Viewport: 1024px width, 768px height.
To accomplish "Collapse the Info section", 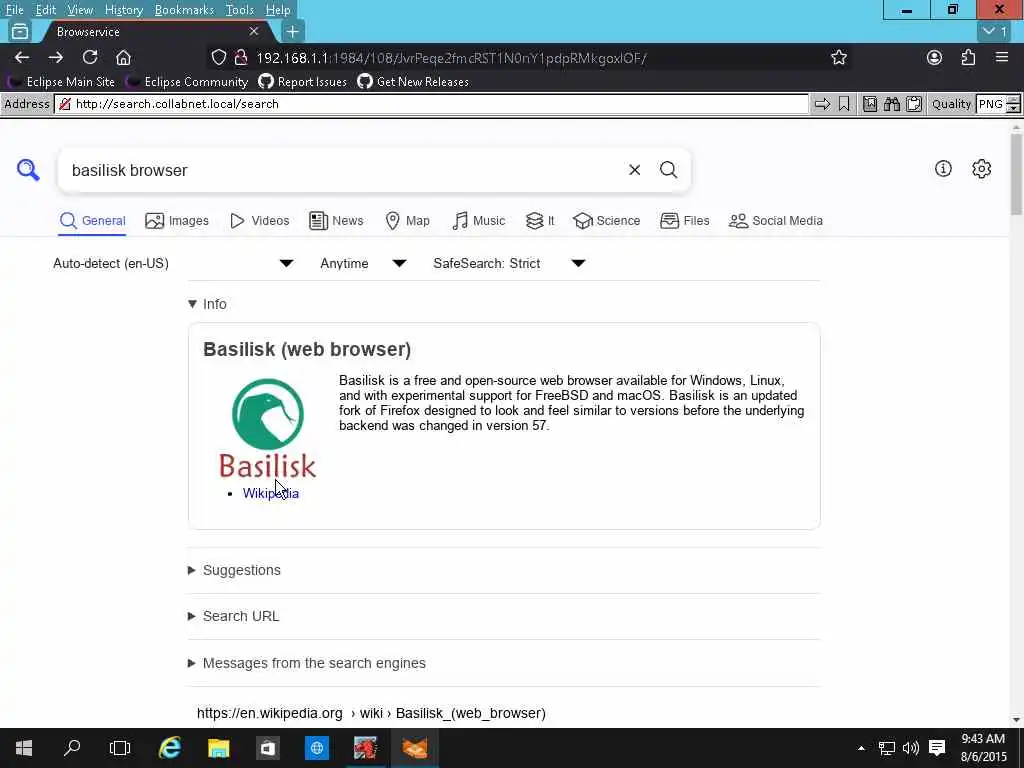I will [207, 304].
